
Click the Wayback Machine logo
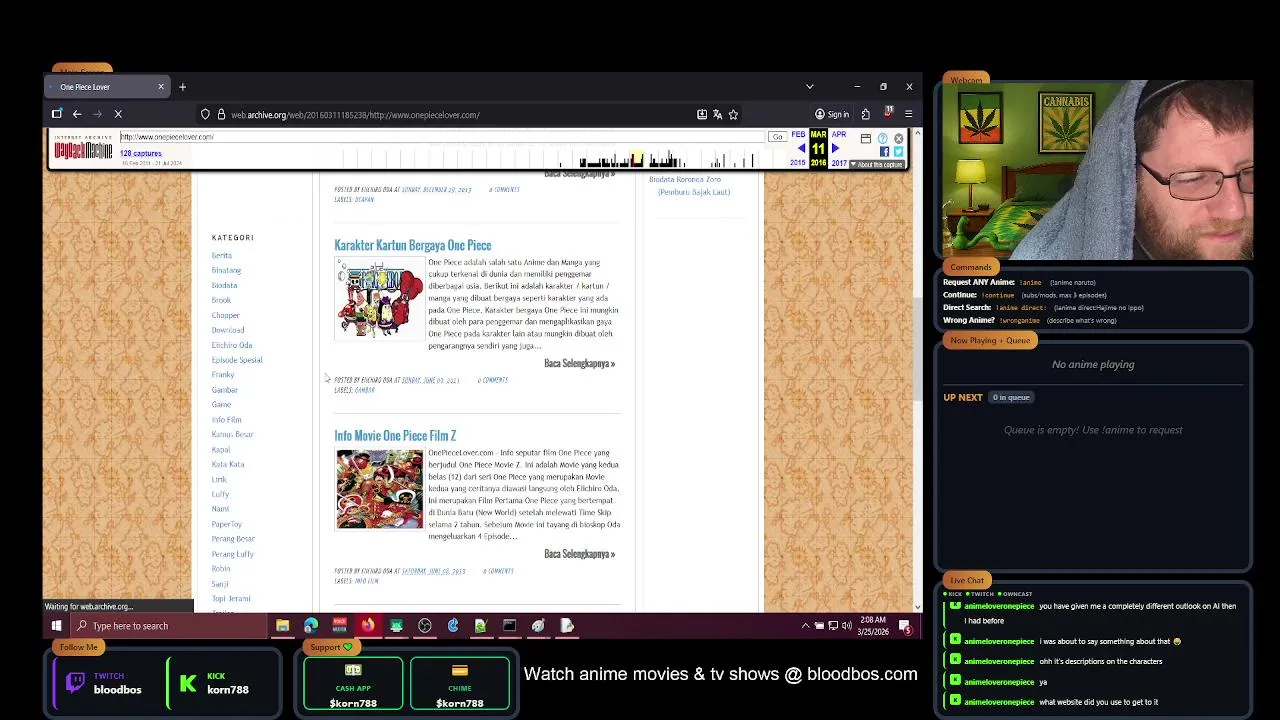point(83,150)
